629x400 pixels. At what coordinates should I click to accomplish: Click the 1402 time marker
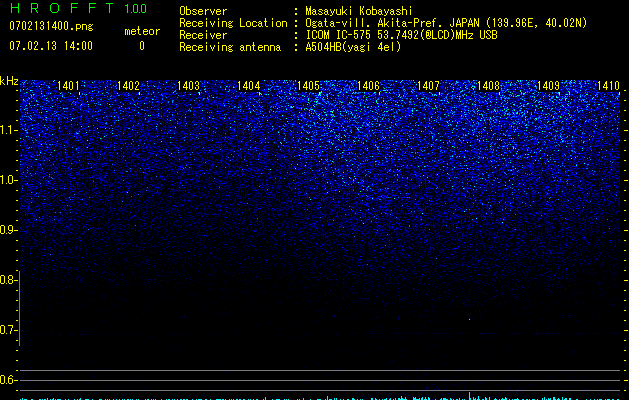coord(128,86)
